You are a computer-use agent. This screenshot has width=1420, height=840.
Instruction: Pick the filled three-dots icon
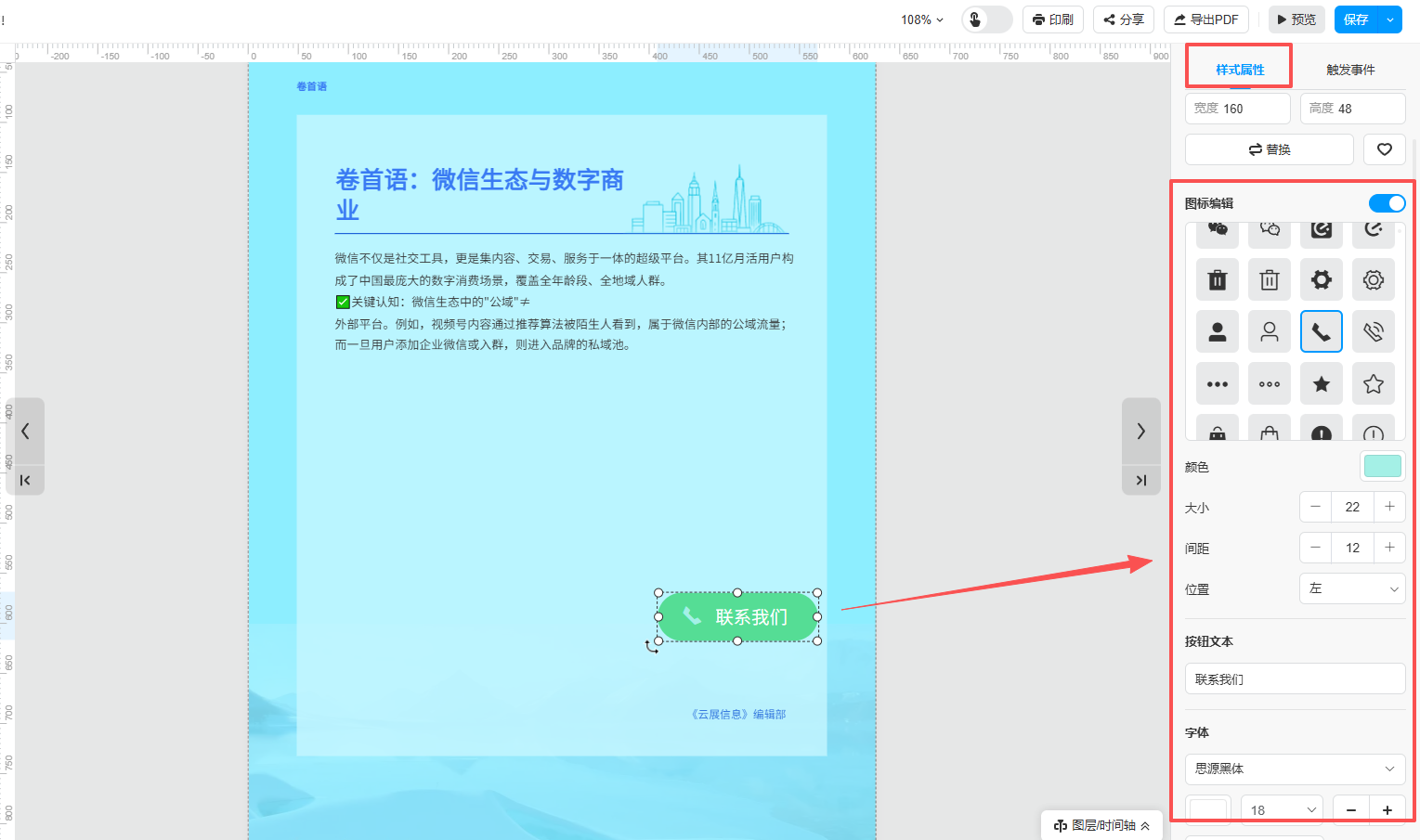pyautogui.click(x=1218, y=384)
